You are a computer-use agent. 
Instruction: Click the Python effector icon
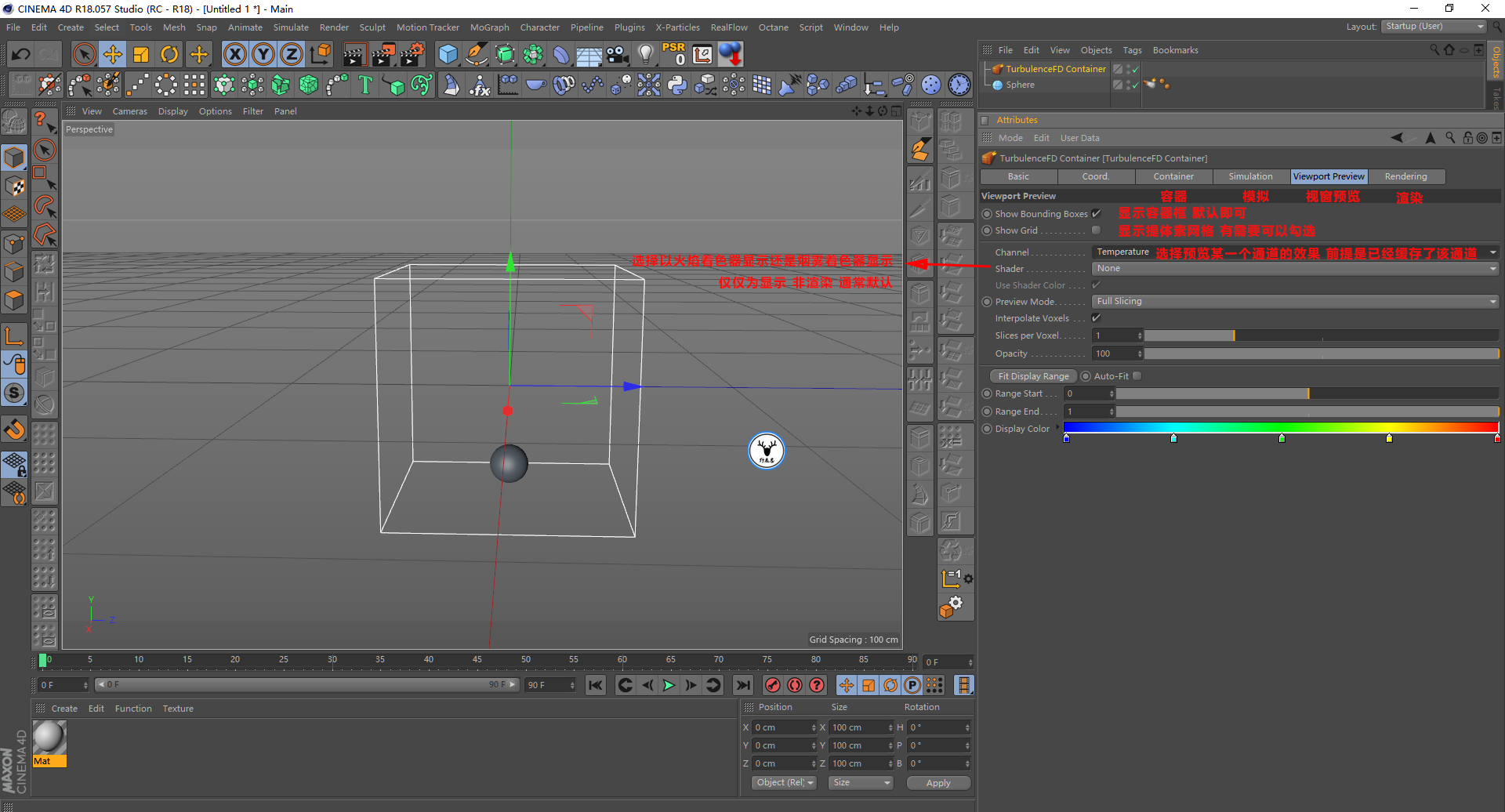pos(677,85)
